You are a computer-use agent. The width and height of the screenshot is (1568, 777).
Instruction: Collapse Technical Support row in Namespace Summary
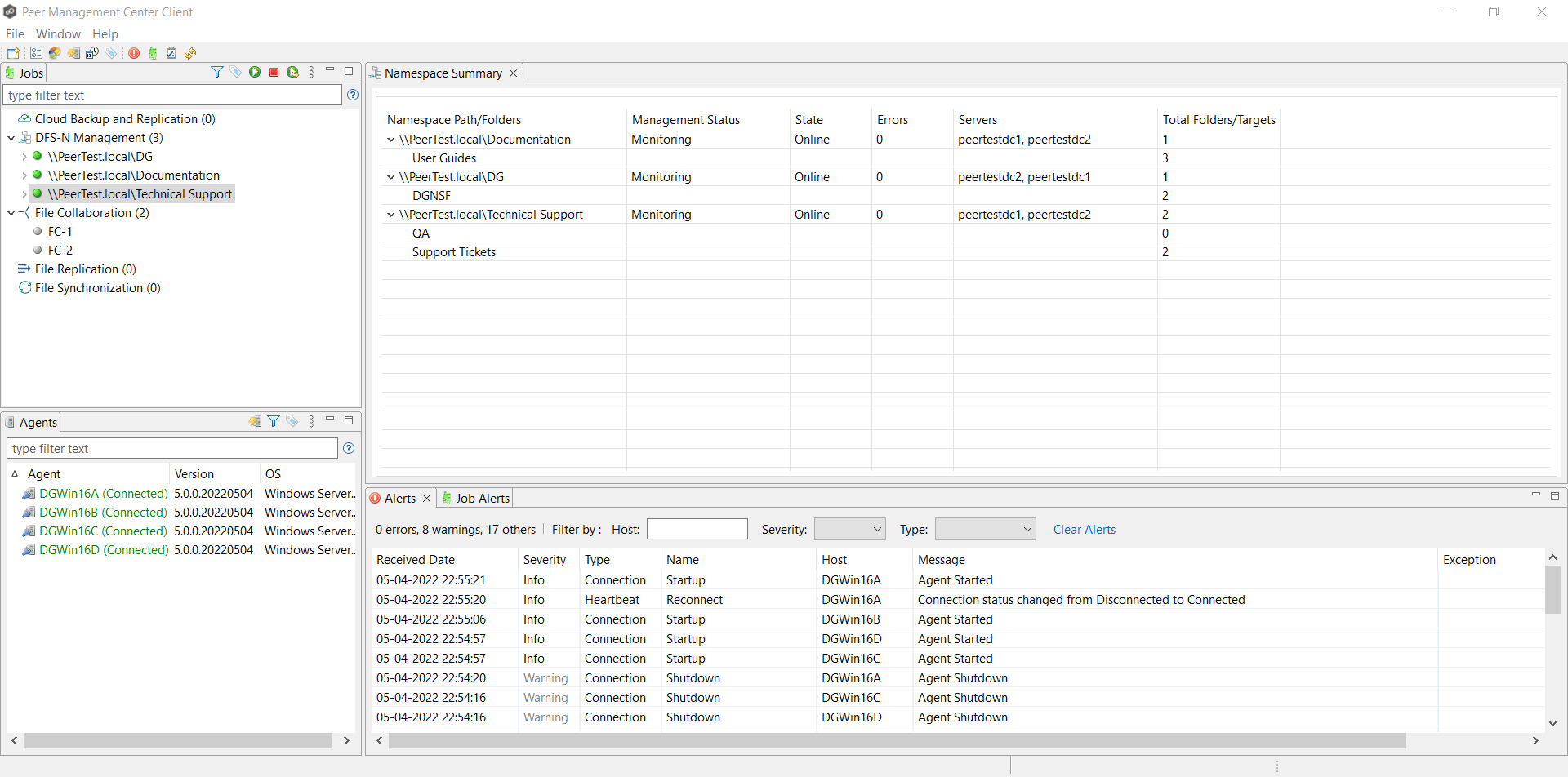click(x=391, y=215)
